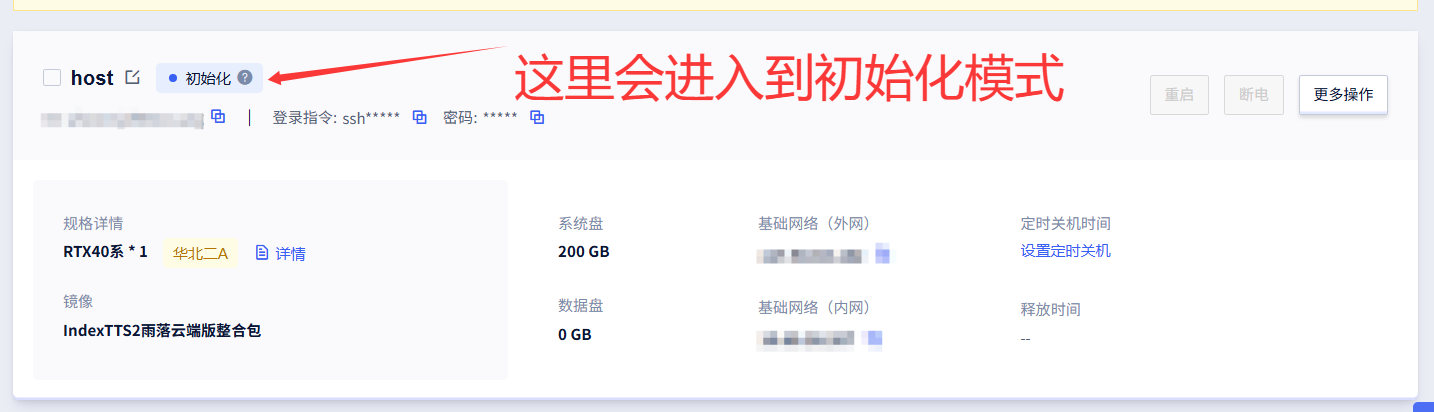
Task: Click the RTX40系 * 1 spec text
Action: (105, 252)
